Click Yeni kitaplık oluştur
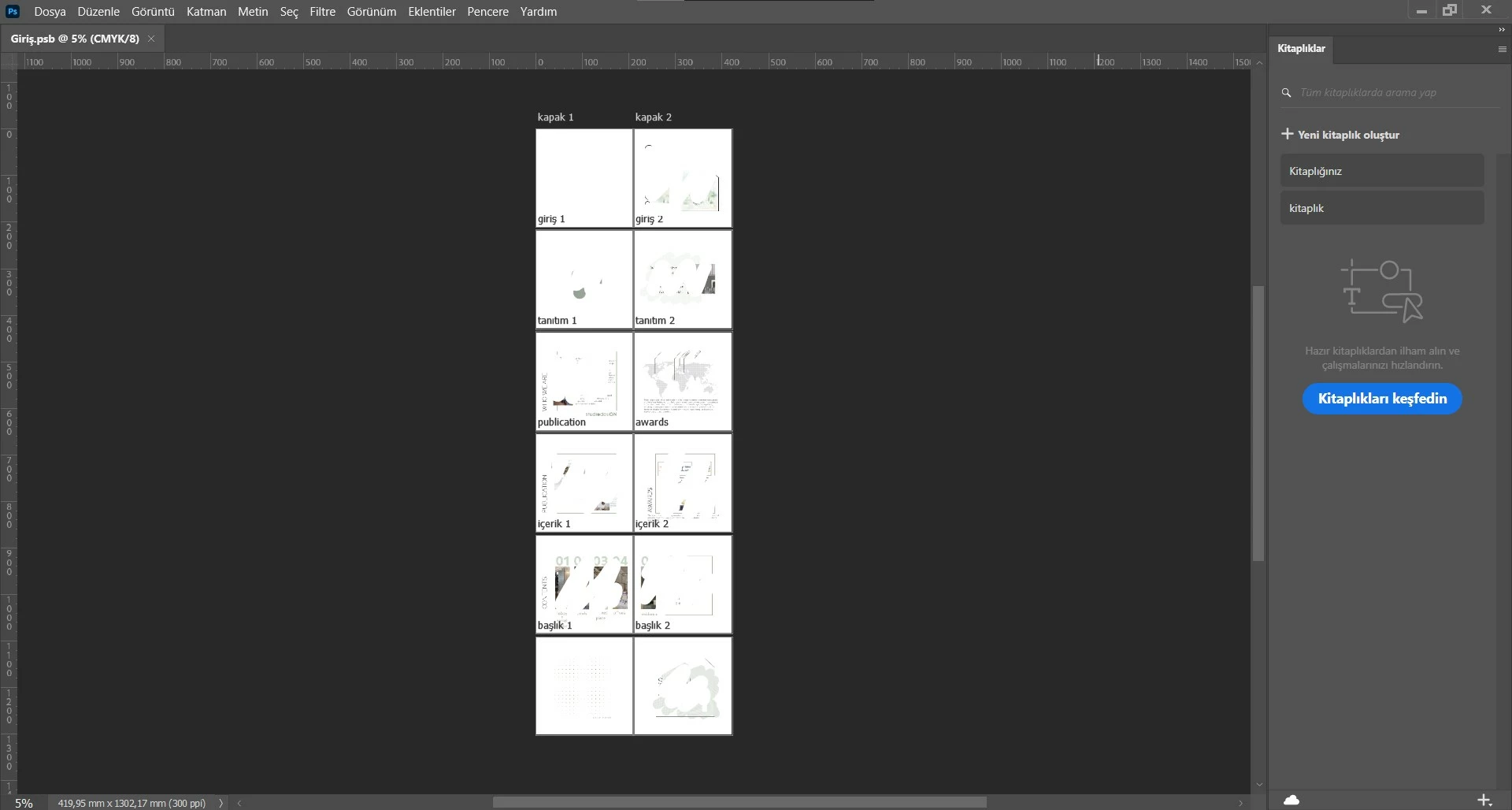This screenshot has width=1512, height=810. click(x=1340, y=135)
